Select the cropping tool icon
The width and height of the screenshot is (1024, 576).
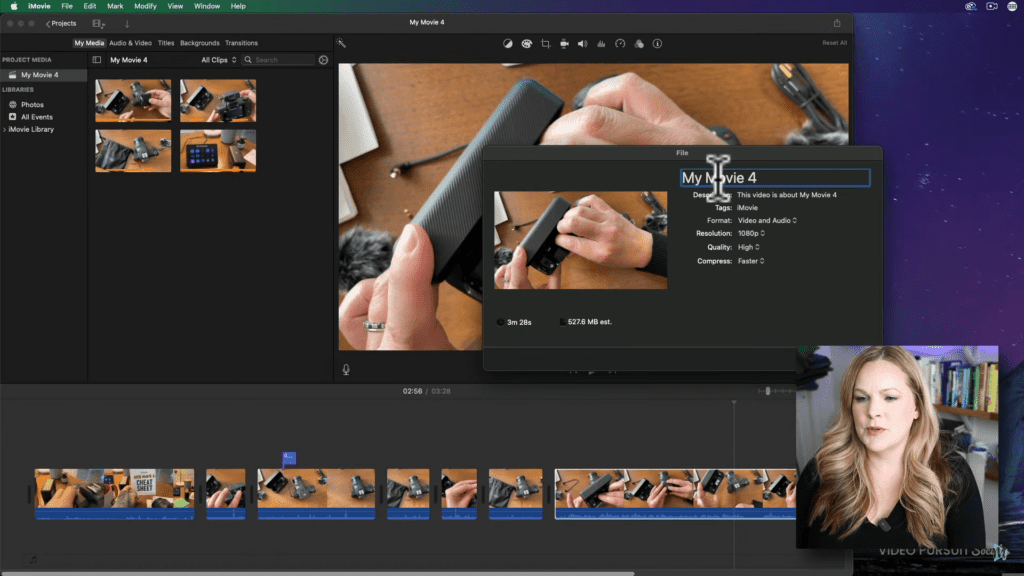click(545, 44)
